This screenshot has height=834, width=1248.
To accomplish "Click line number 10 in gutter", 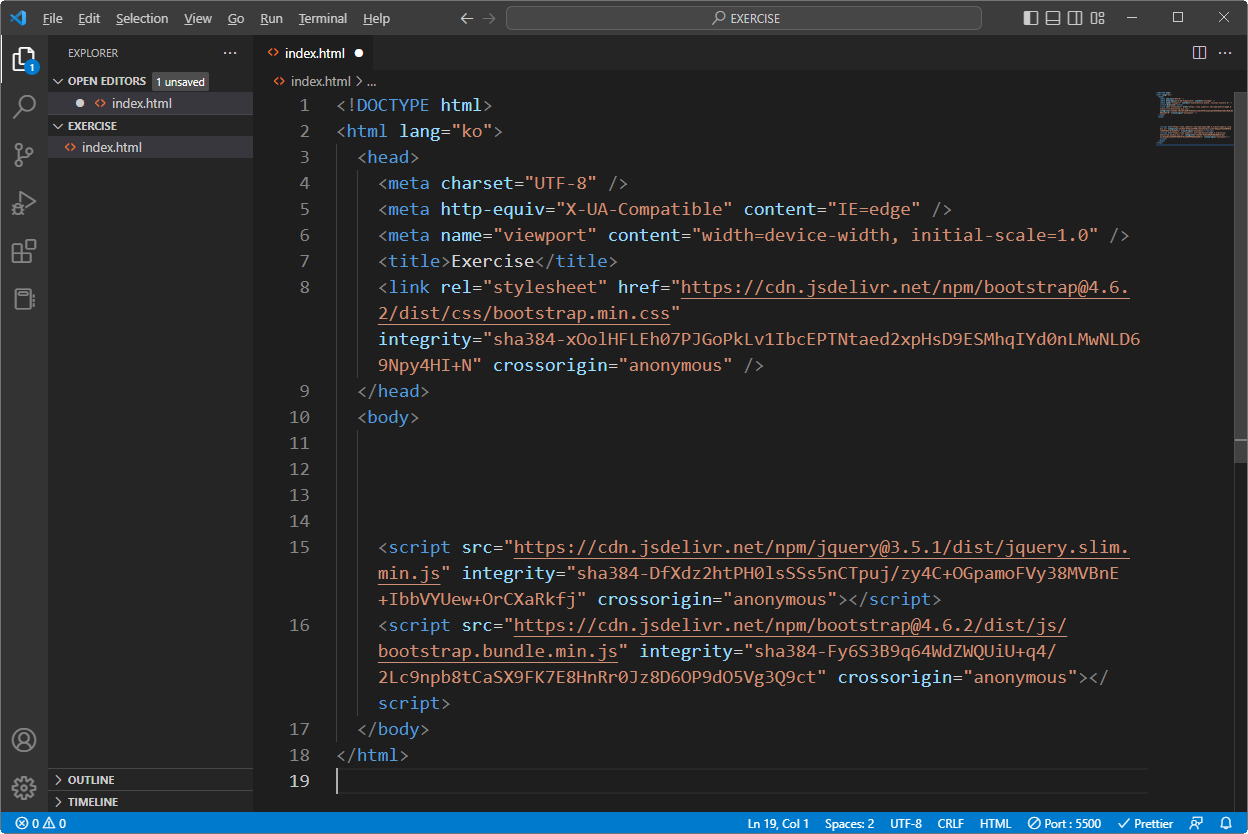I will [x=299, y=417].
